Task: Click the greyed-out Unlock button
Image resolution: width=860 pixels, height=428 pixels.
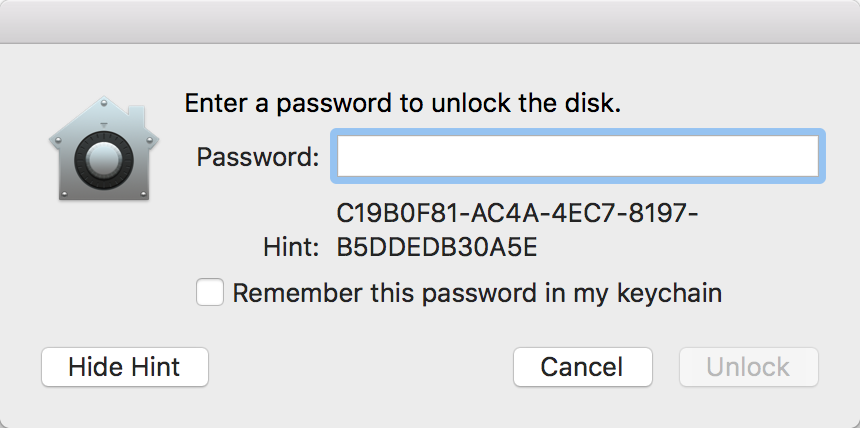Action: coord(748,367)
